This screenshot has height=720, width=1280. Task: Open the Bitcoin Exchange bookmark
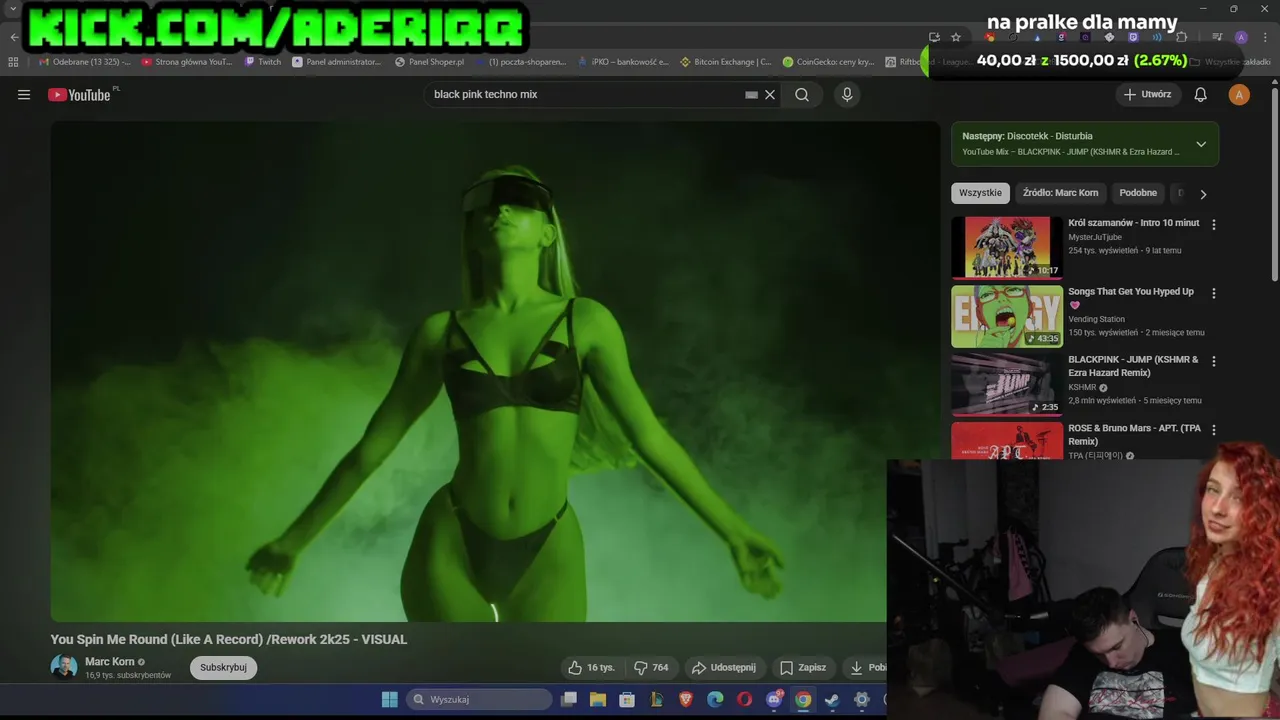725,62
